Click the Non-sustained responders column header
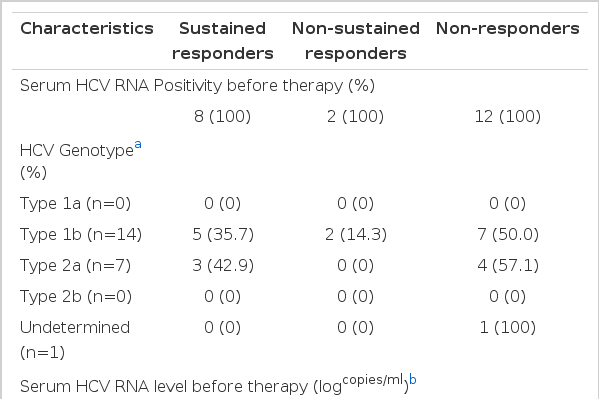The width and height of the screenshot is (599, 399). [356, 41]
